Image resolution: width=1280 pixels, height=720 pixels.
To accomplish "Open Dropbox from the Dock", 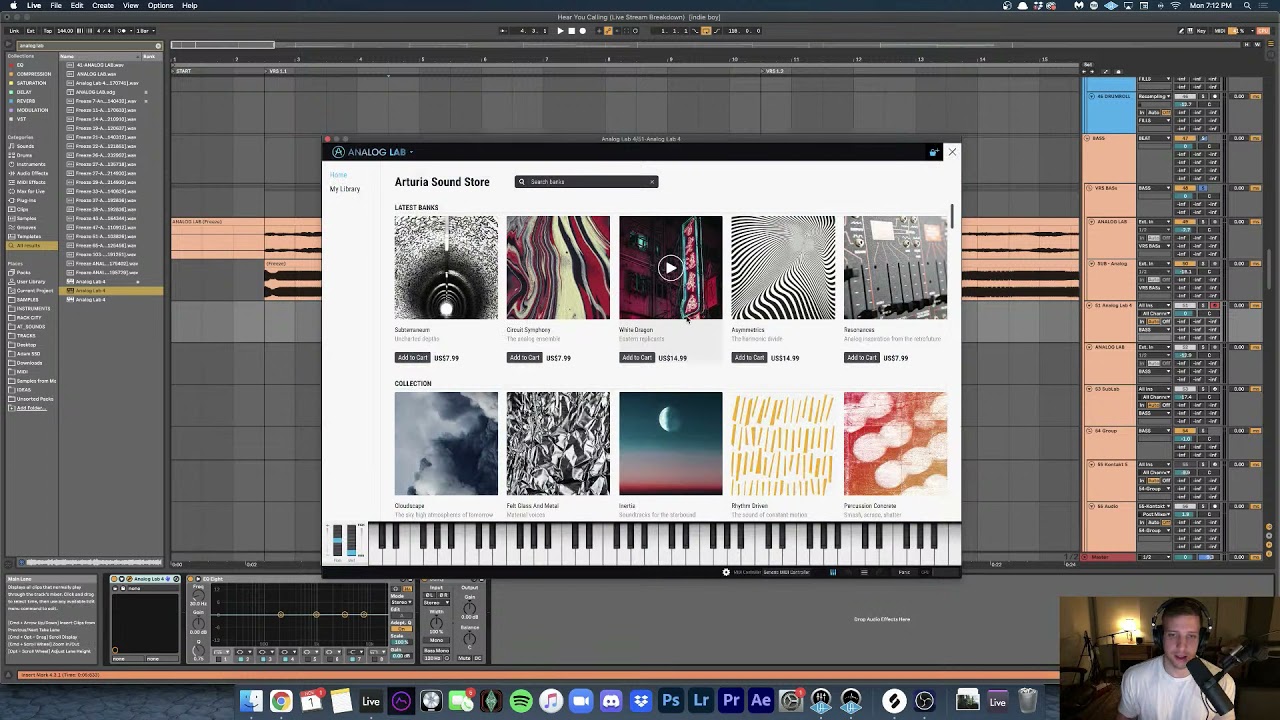I will tap(641, 701).
